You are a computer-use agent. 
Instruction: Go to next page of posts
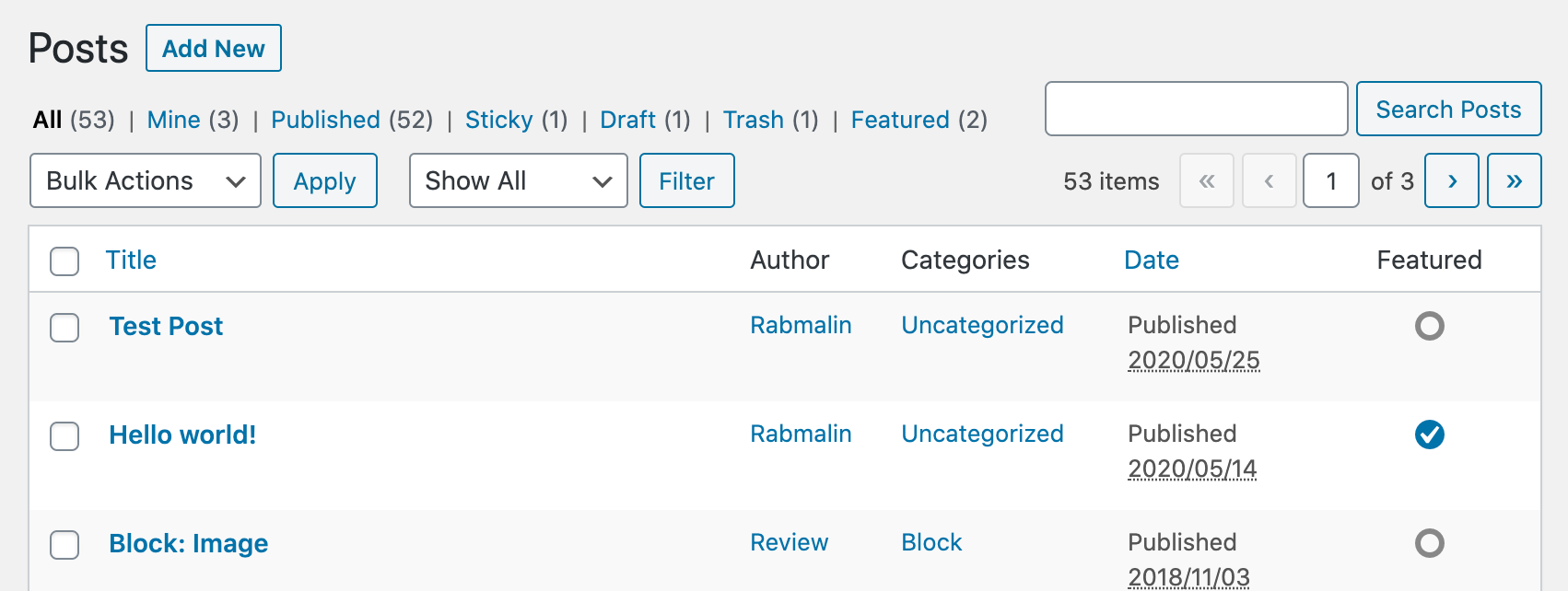(x=1451, y=180)
